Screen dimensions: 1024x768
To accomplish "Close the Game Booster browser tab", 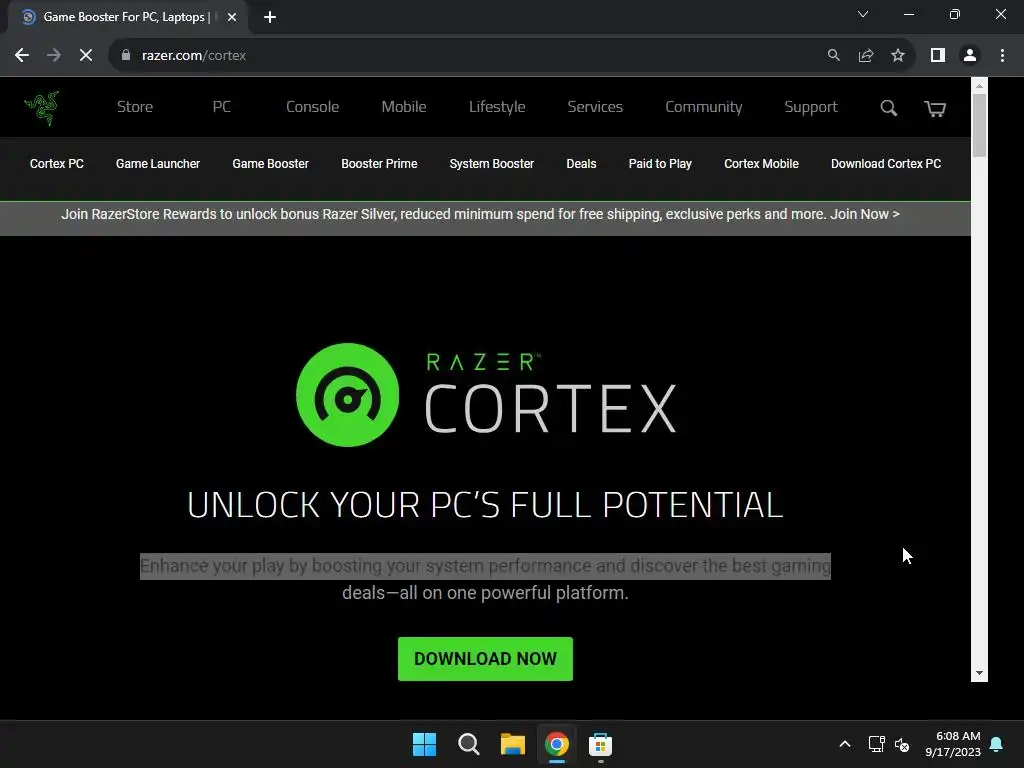I will 232,17.
